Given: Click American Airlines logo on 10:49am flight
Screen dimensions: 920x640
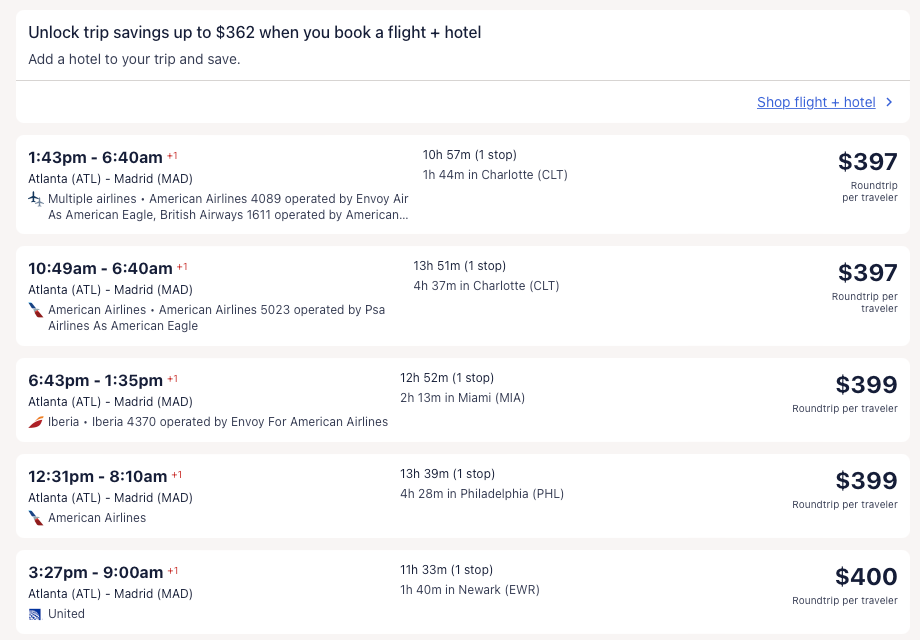Looking at the screenshot, I should [x=36, y=310].
